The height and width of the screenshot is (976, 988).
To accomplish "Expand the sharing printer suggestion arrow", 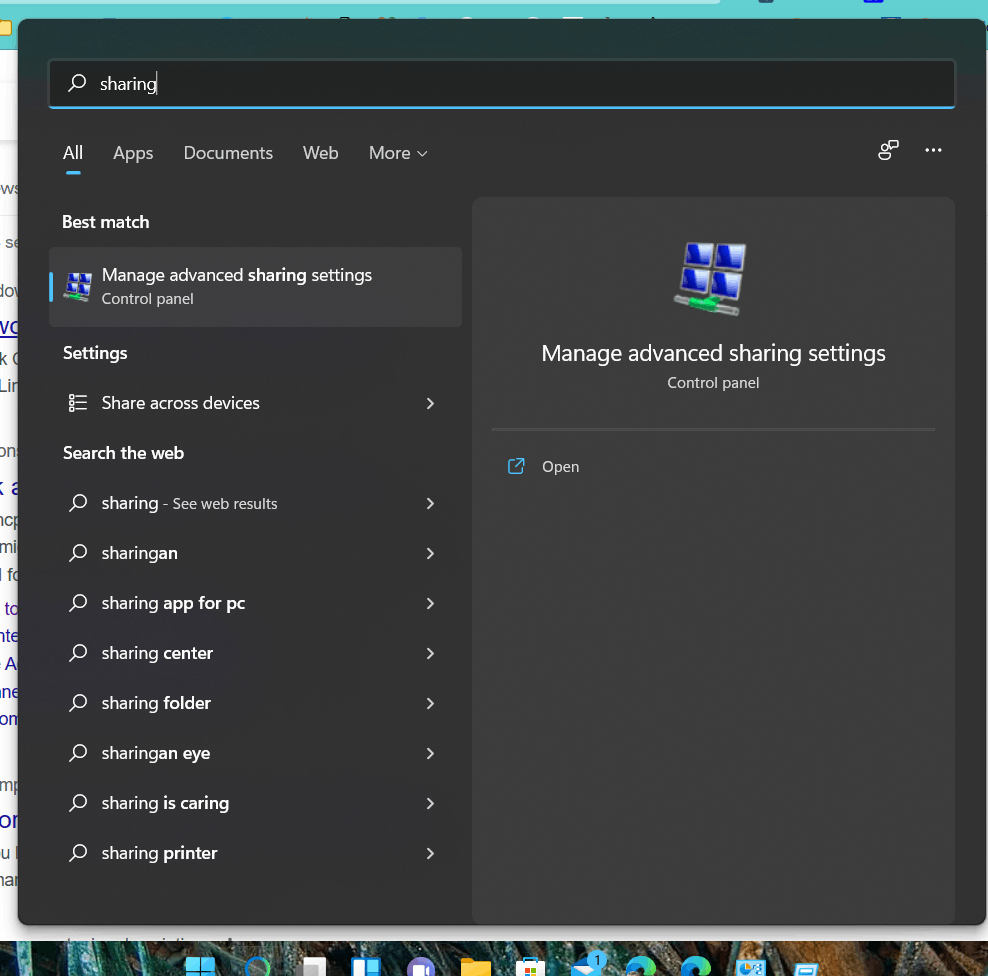I will coord(430,853).
